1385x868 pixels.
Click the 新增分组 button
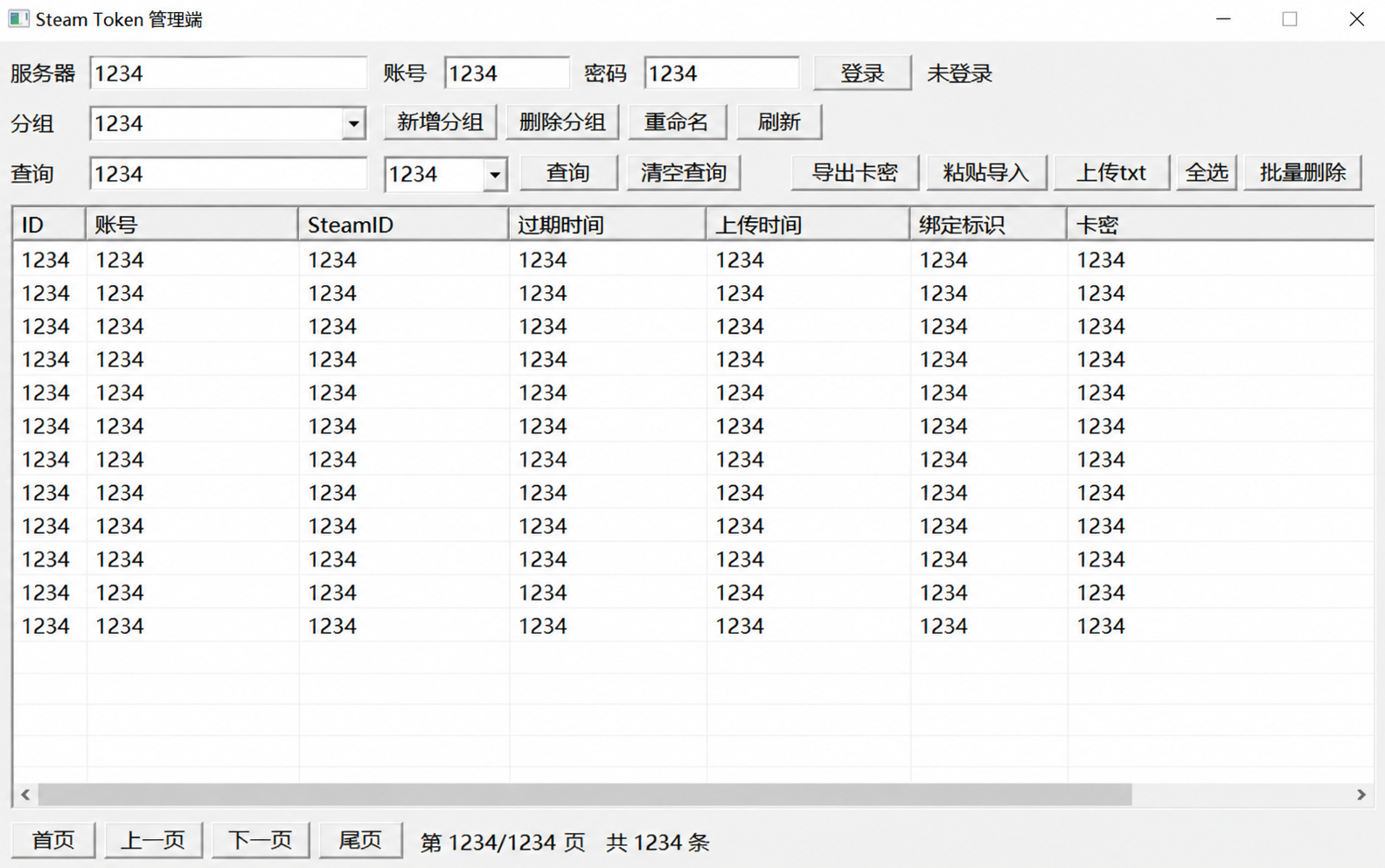(440, 122)
